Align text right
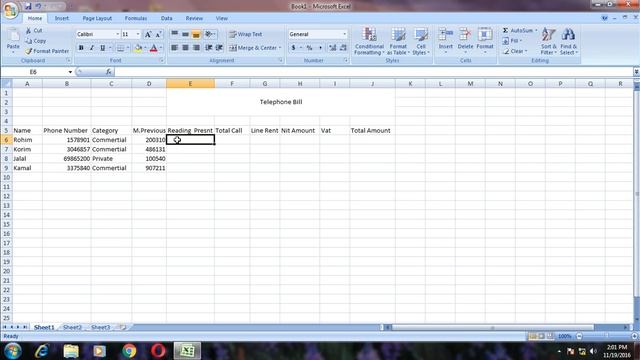The width and height of the screenshot is (640, 360). (196, 48)
